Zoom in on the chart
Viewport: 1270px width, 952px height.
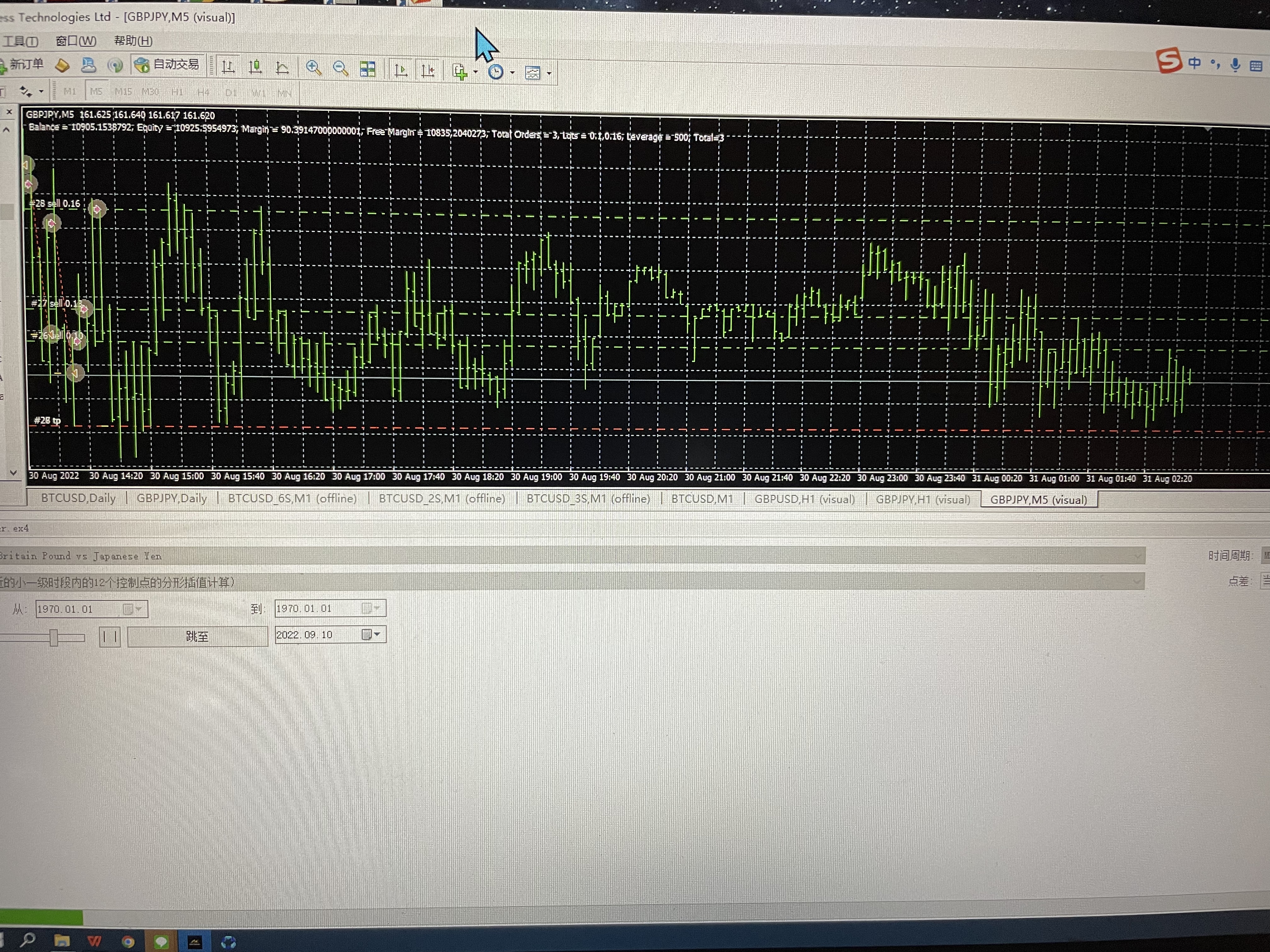313,68
